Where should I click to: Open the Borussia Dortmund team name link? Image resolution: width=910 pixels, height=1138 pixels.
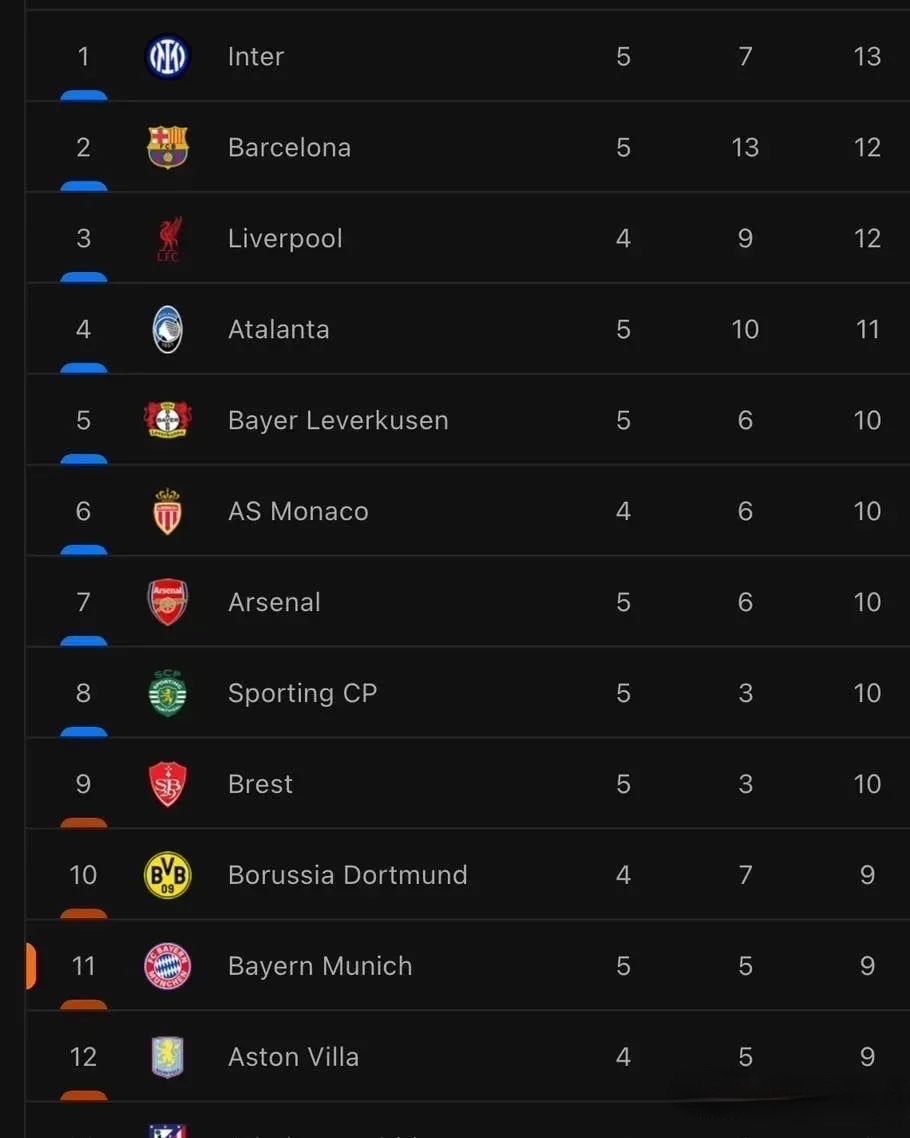click(x=347, y=875)
